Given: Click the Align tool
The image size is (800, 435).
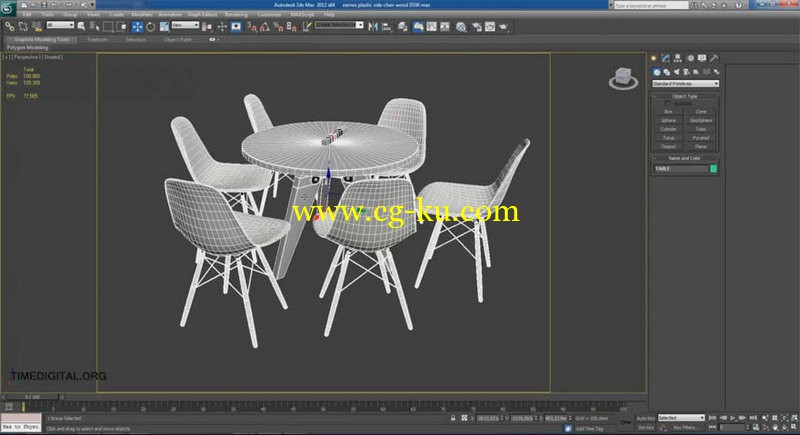Looking at the screenshot, I should click(387, 27).
